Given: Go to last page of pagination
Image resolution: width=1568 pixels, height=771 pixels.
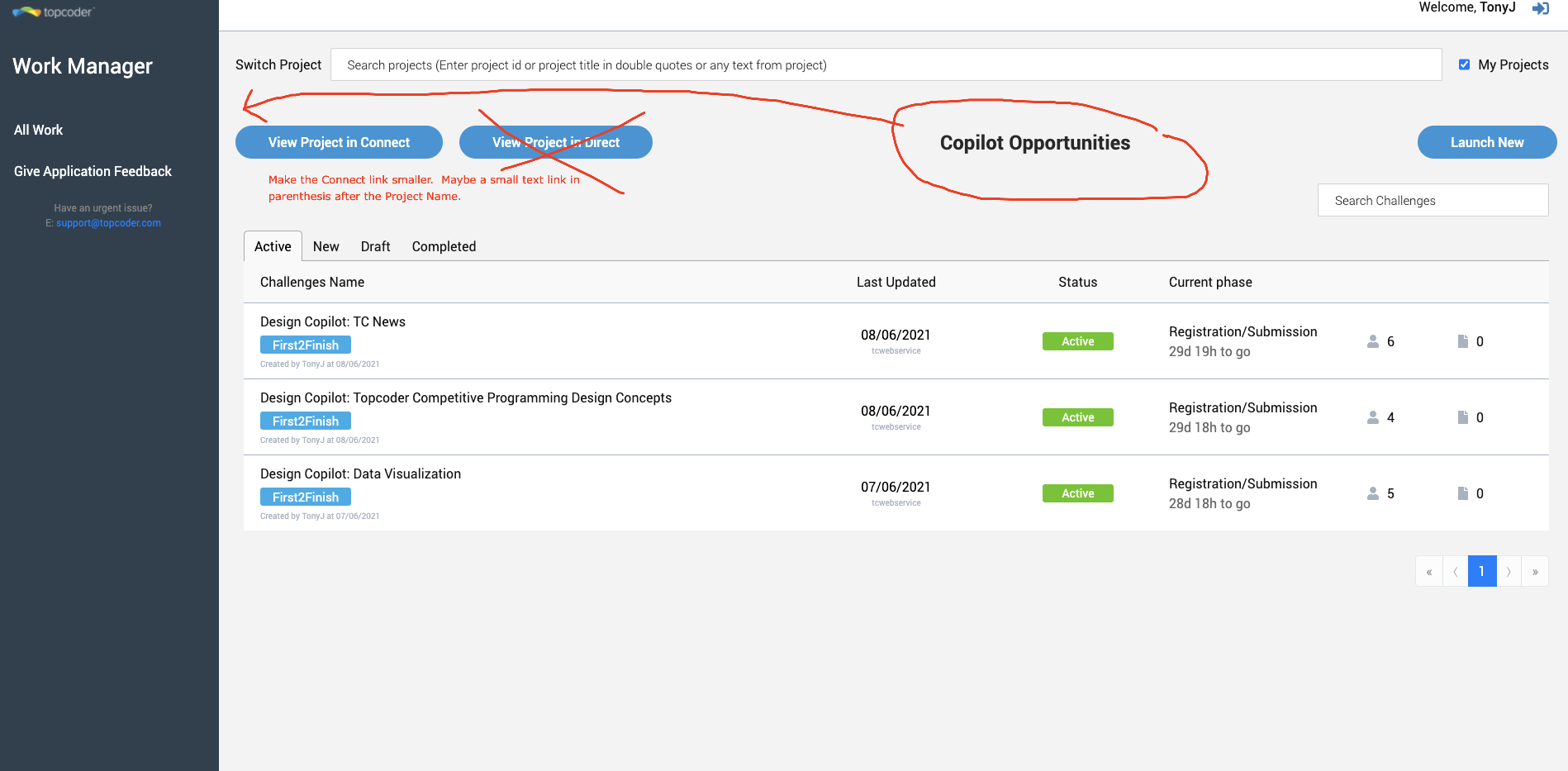Looking at the screenshot, I should [x=1535, y=571].
